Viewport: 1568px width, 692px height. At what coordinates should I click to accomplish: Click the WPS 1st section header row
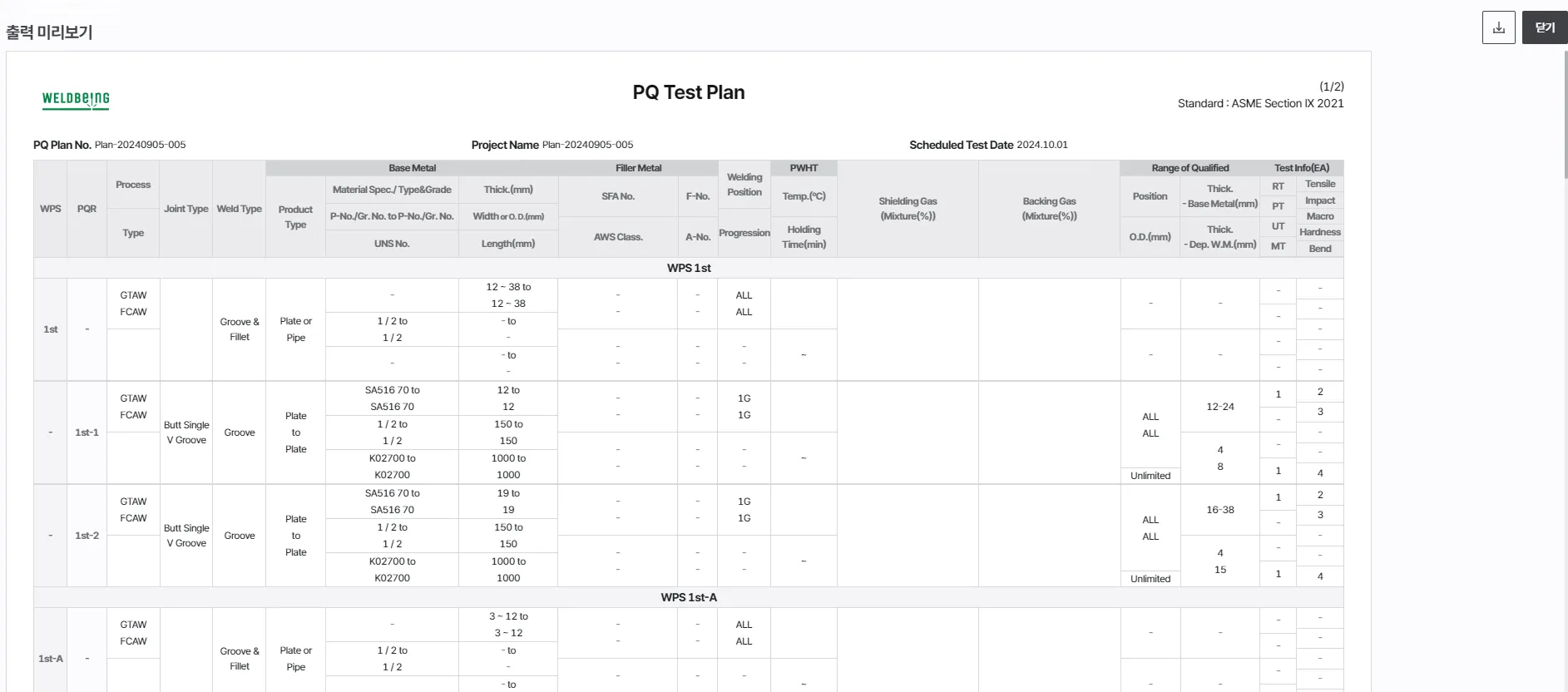(x=688, y=268)
